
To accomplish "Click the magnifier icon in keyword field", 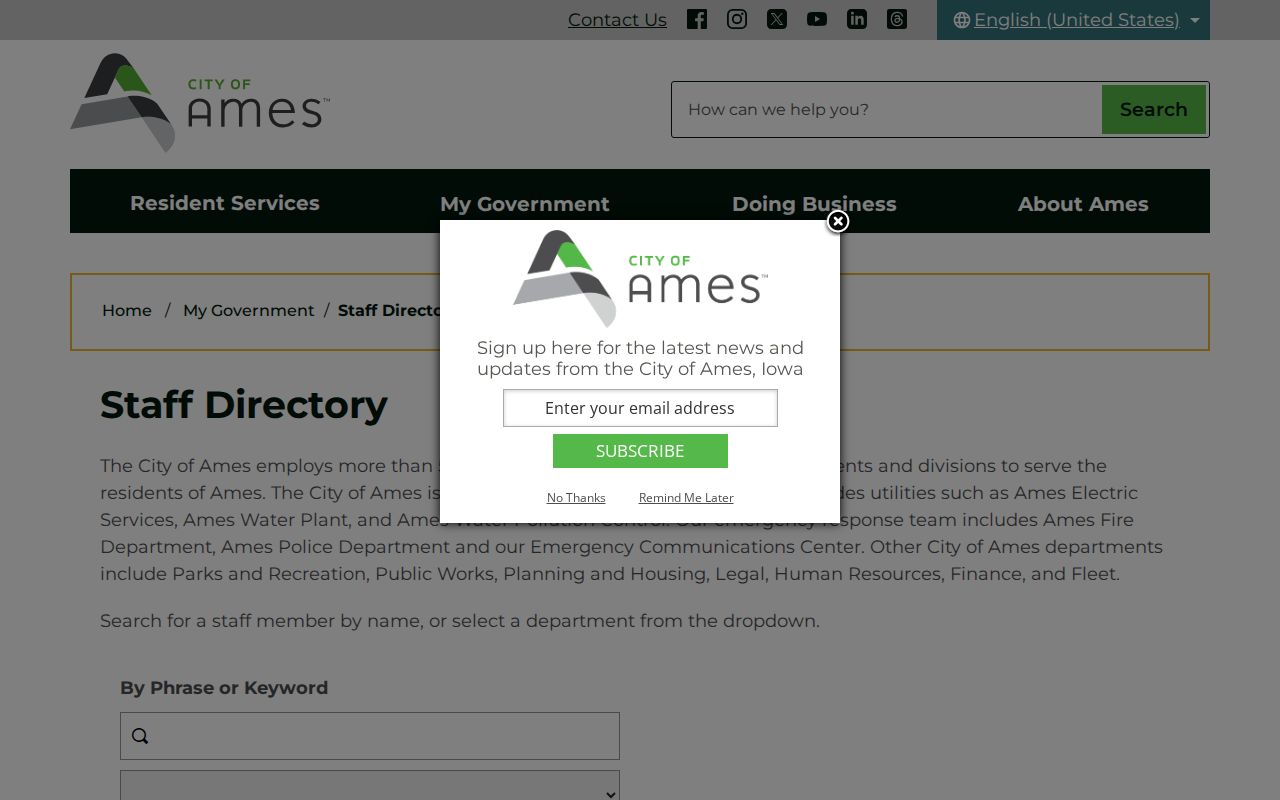I will pyautogui.click(x=140, y=736).
